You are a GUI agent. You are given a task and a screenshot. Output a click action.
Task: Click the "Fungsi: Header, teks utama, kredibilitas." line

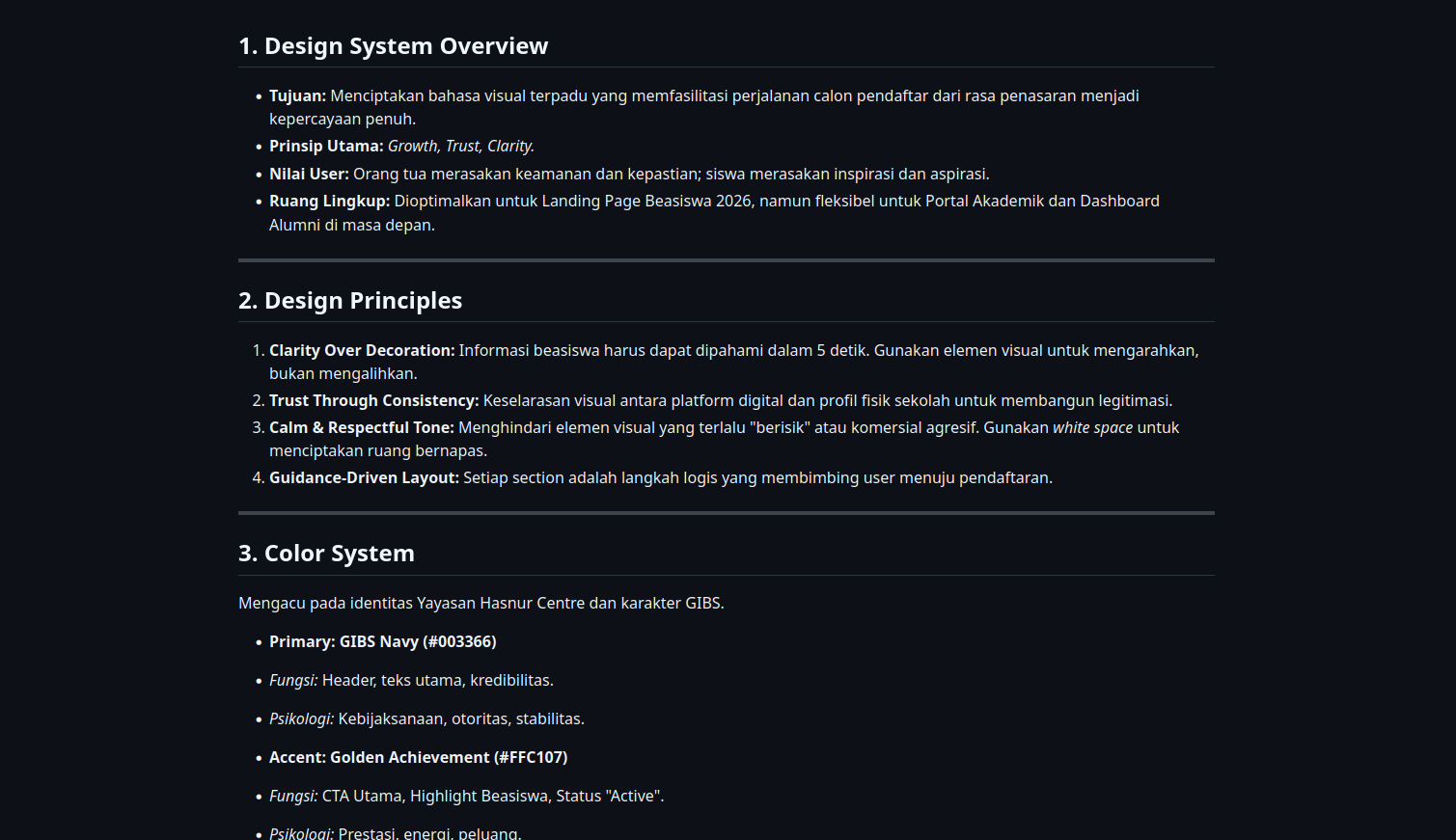coord(411,681)
